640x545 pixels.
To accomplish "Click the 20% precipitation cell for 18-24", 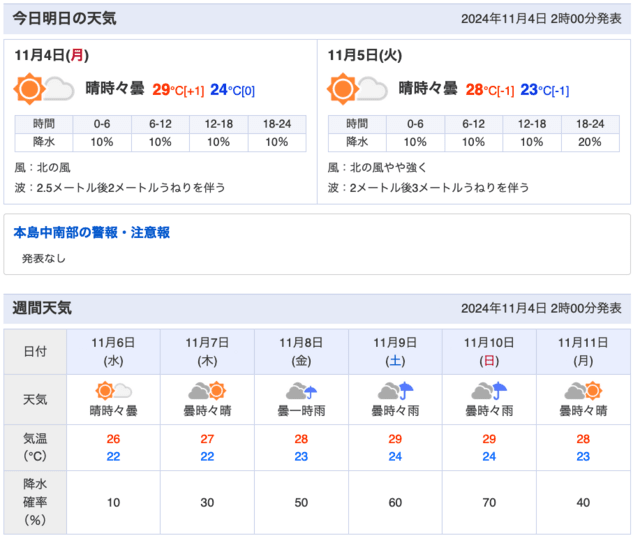I will (590, 142).
